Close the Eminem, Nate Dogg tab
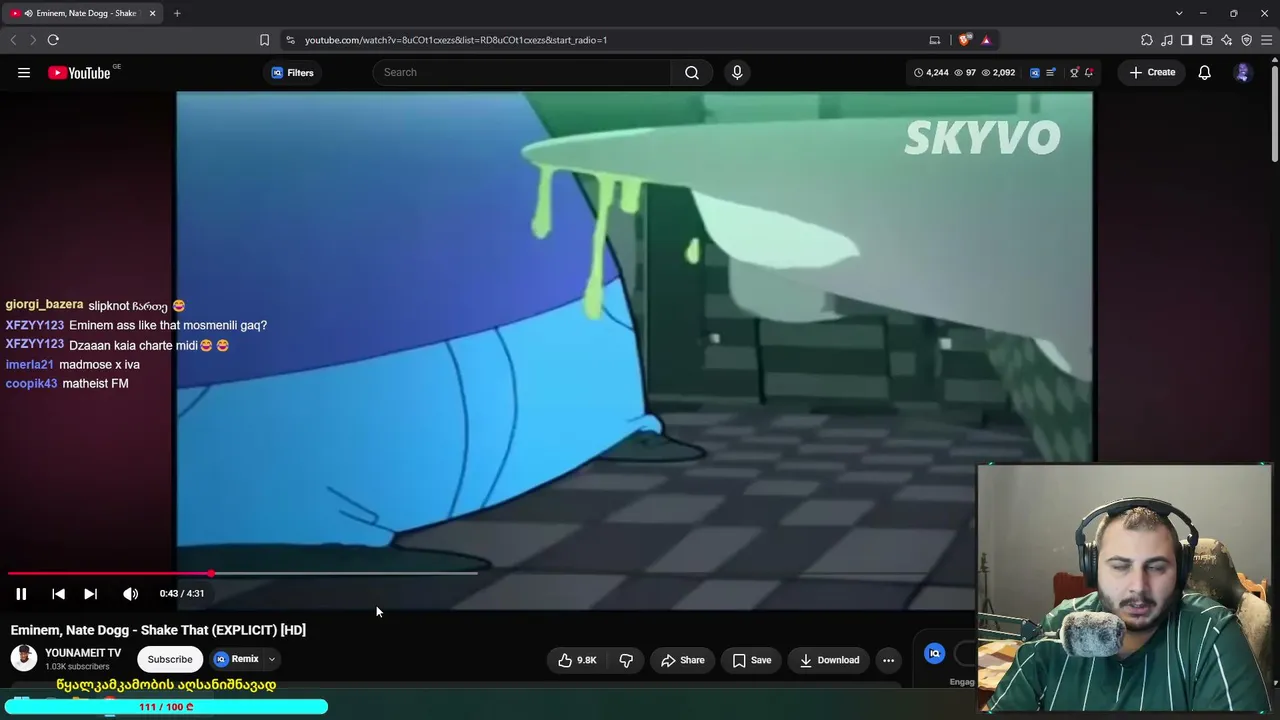Screen dimensions: 1280x720 pos(152,13)
